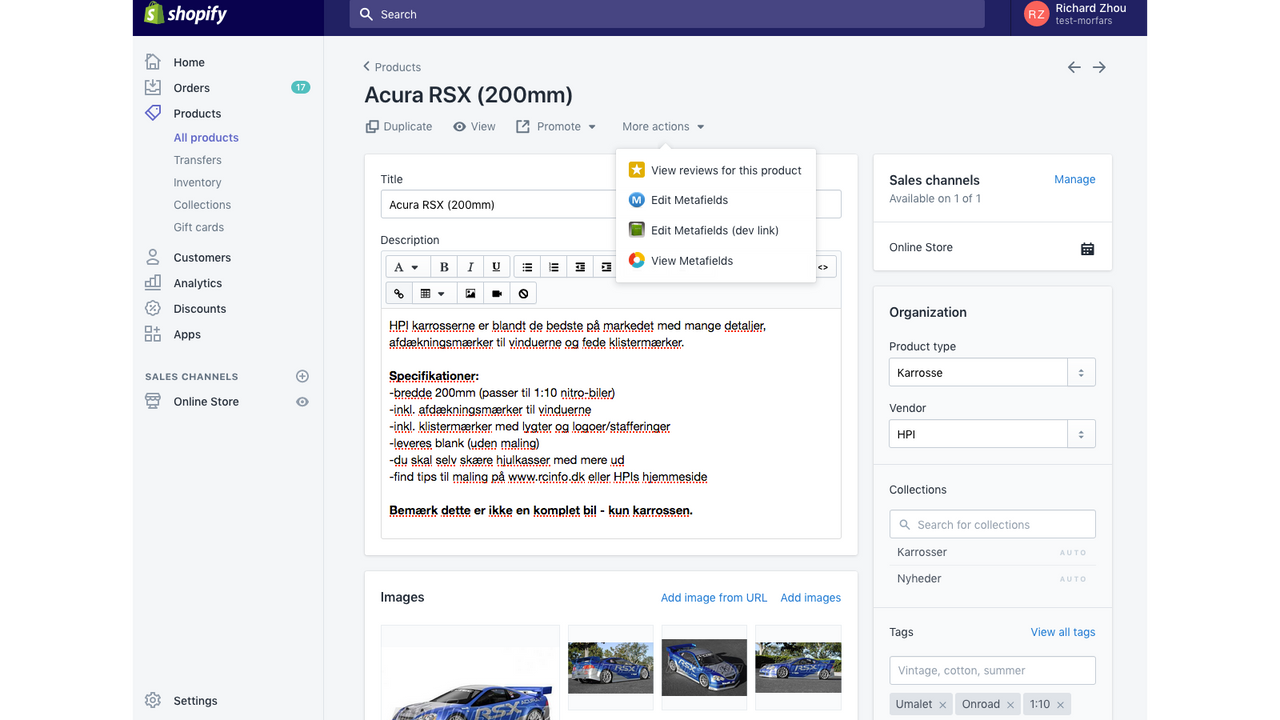
Task: Click the Customers person icon
Action: 153,257
